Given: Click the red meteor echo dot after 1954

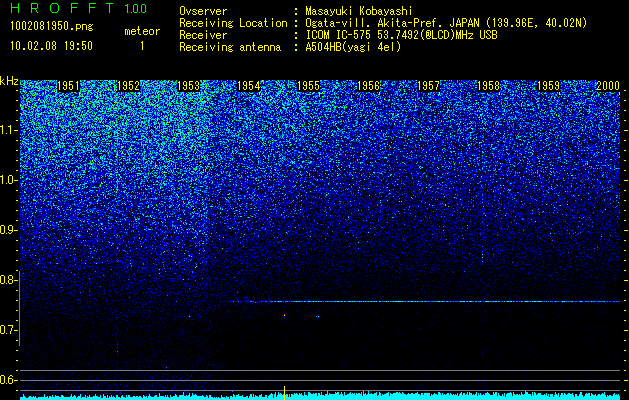Looking at the screenshot, I should pos(284,315).
